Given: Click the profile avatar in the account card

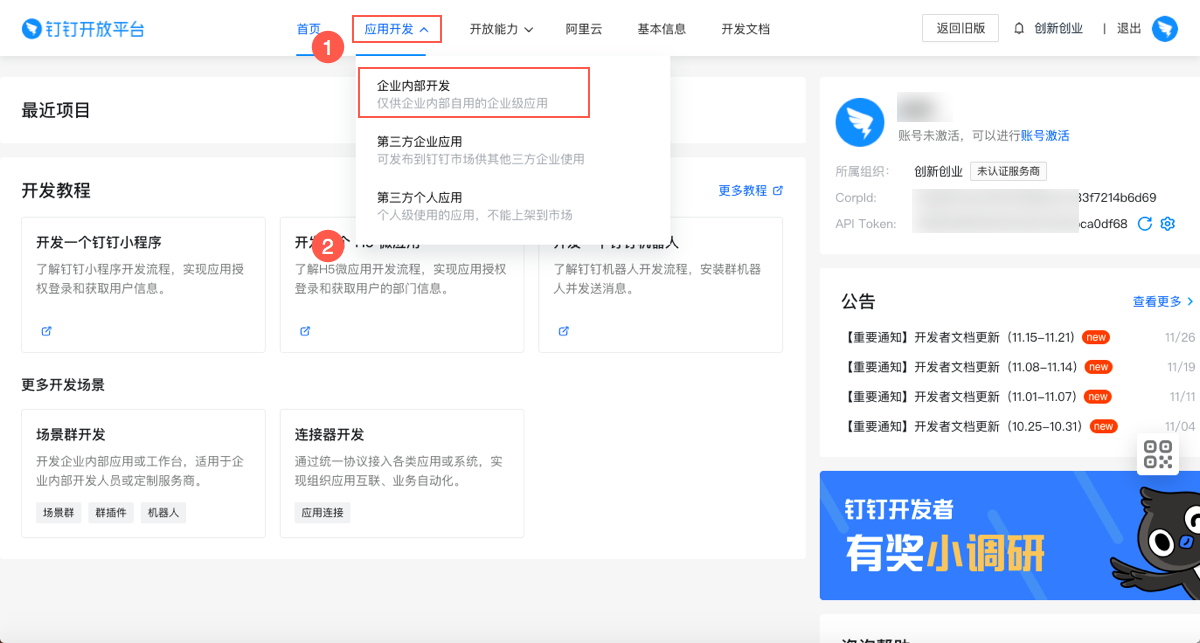Looking at the screenshot, I should point(860,124).
